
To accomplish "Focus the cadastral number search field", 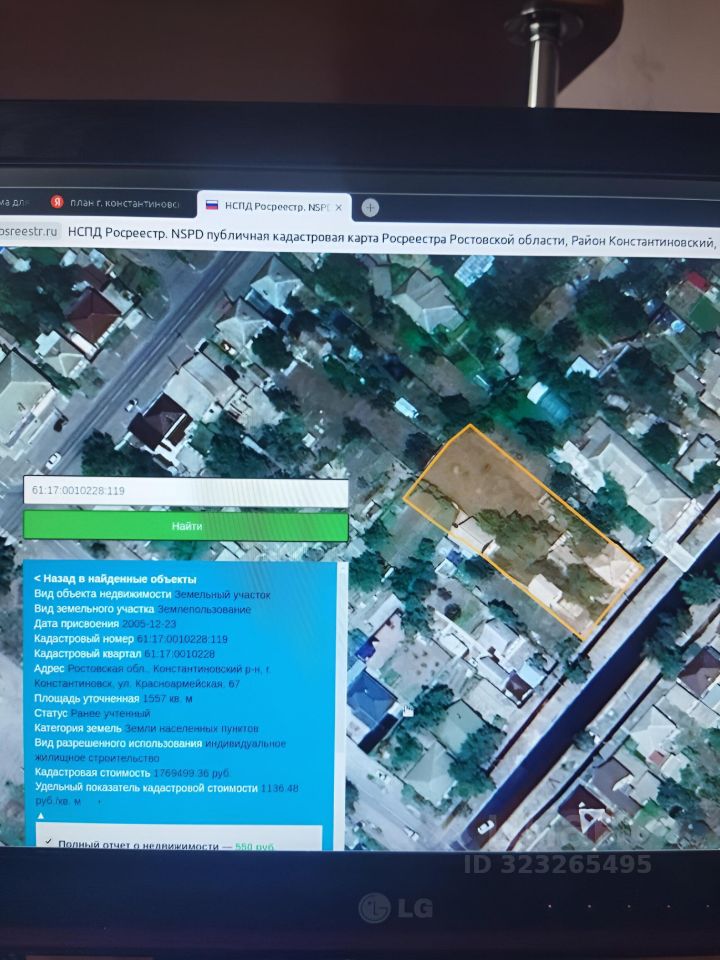I will tap(186, 491).
